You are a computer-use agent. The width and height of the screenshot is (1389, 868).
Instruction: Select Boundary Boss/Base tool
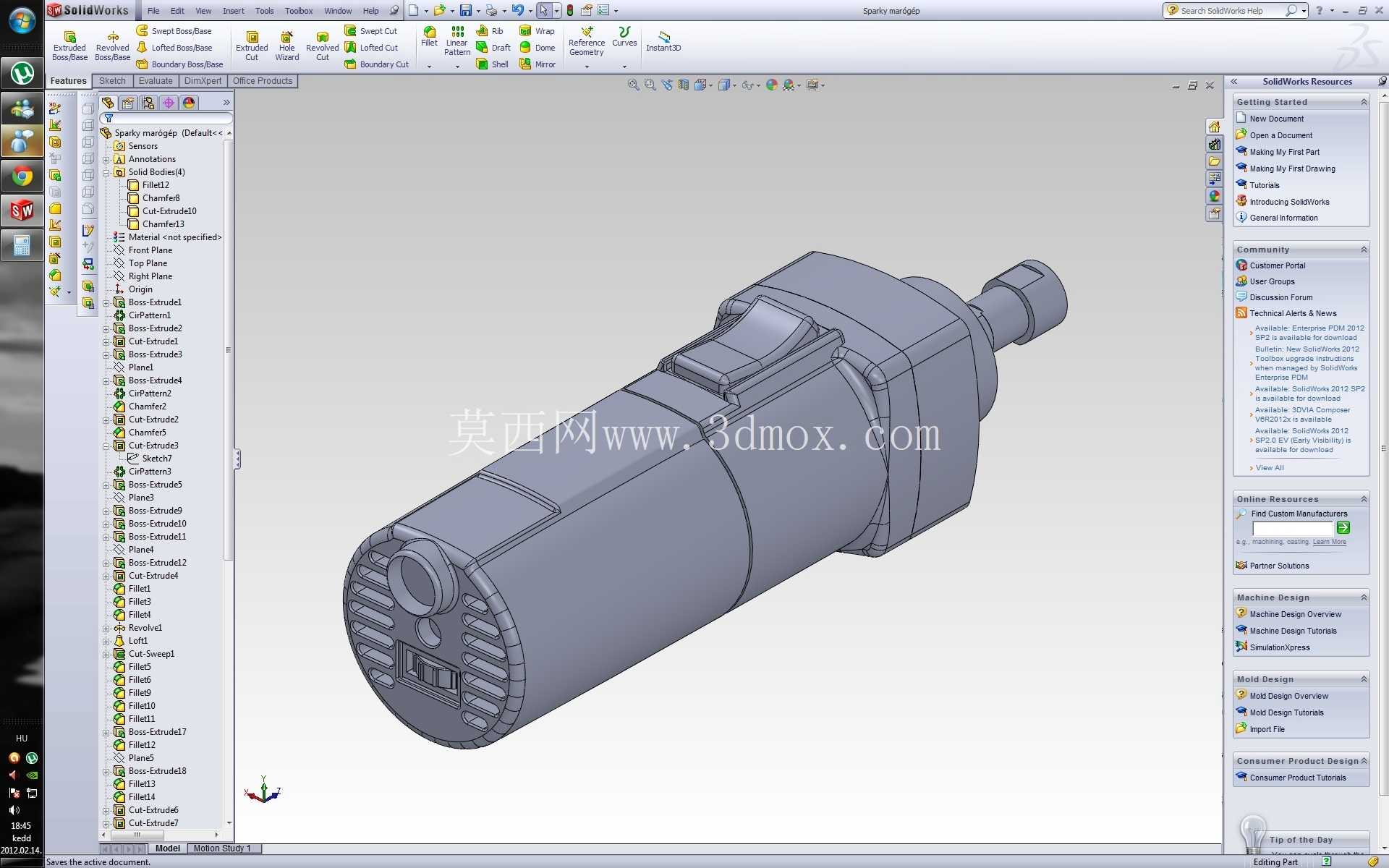[179, 64]
